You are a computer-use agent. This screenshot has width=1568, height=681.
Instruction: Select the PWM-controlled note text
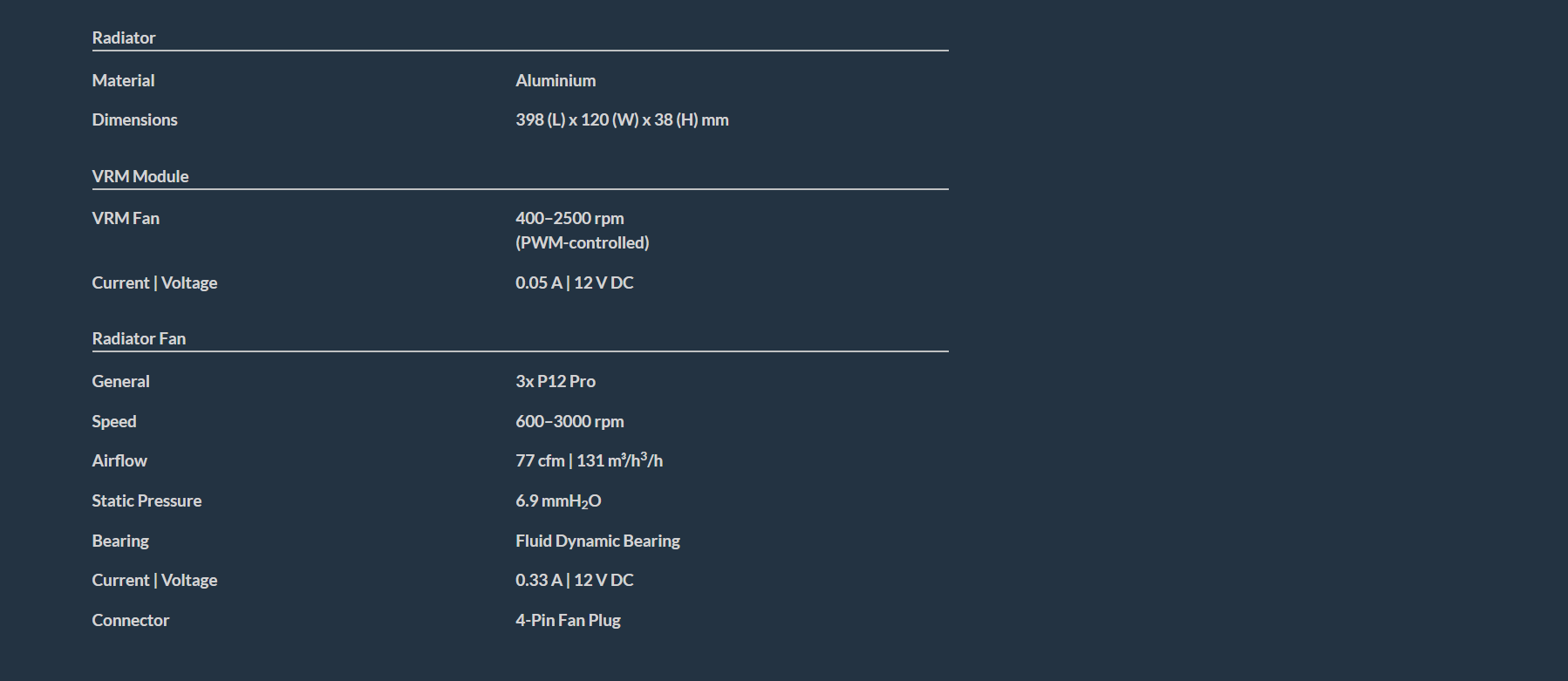(582, 242)
